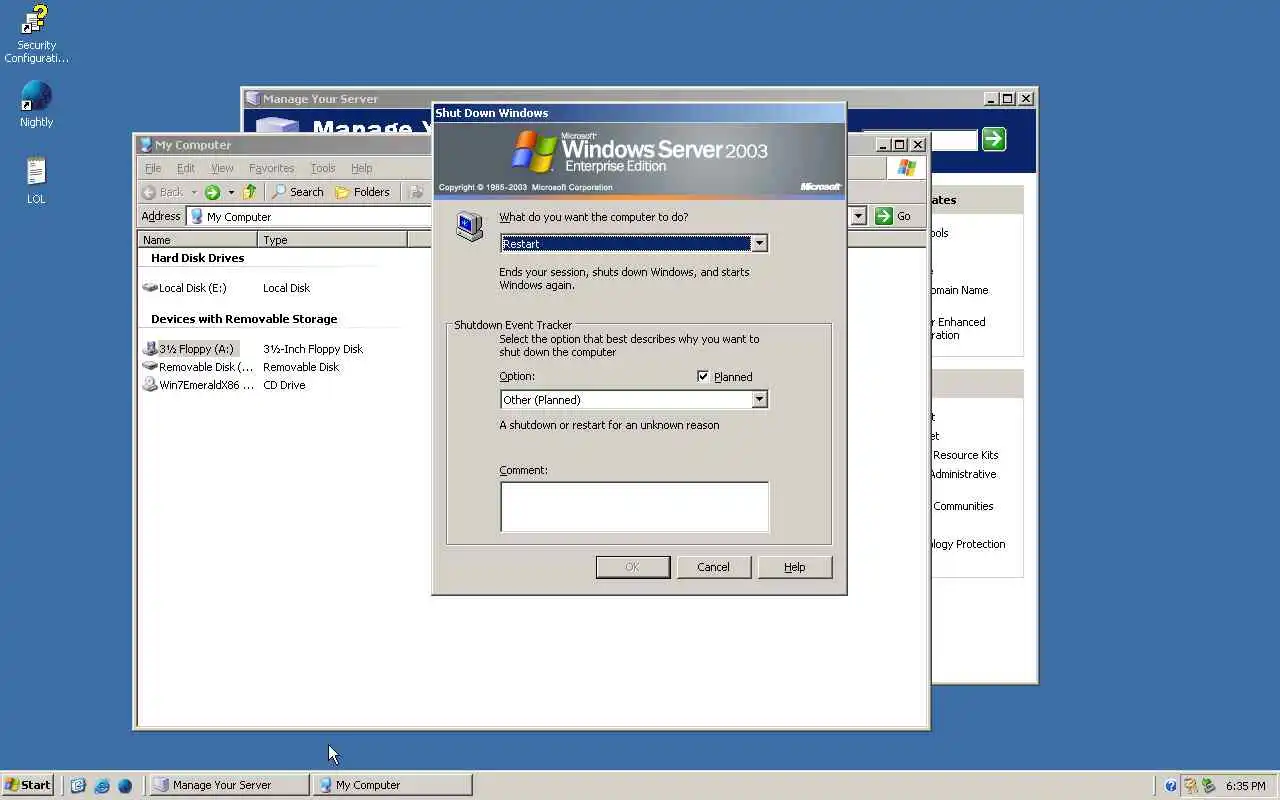The height and width of the screenshot is (800, 1280).
Task: Open the Favorites menu in My Computer
Action: tap(271, 168)
